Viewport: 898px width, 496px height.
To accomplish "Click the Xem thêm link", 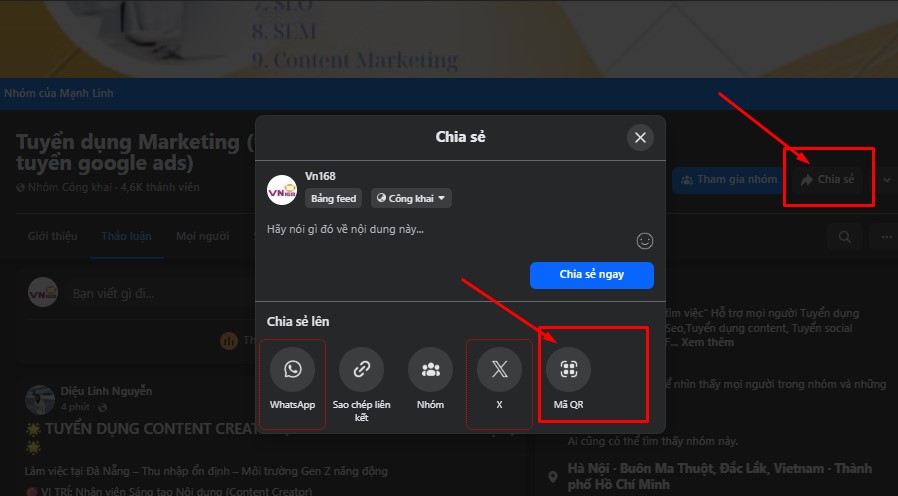I will (x=707, y=343).
